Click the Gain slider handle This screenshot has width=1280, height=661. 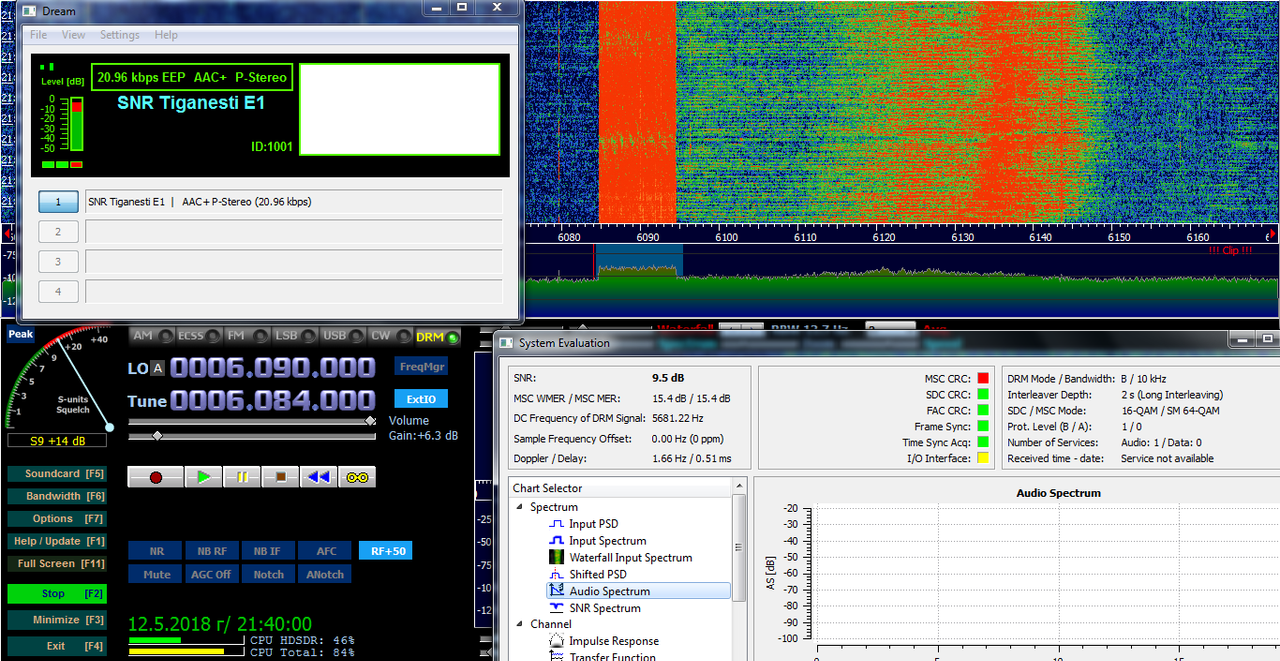[x=157, y=436]
